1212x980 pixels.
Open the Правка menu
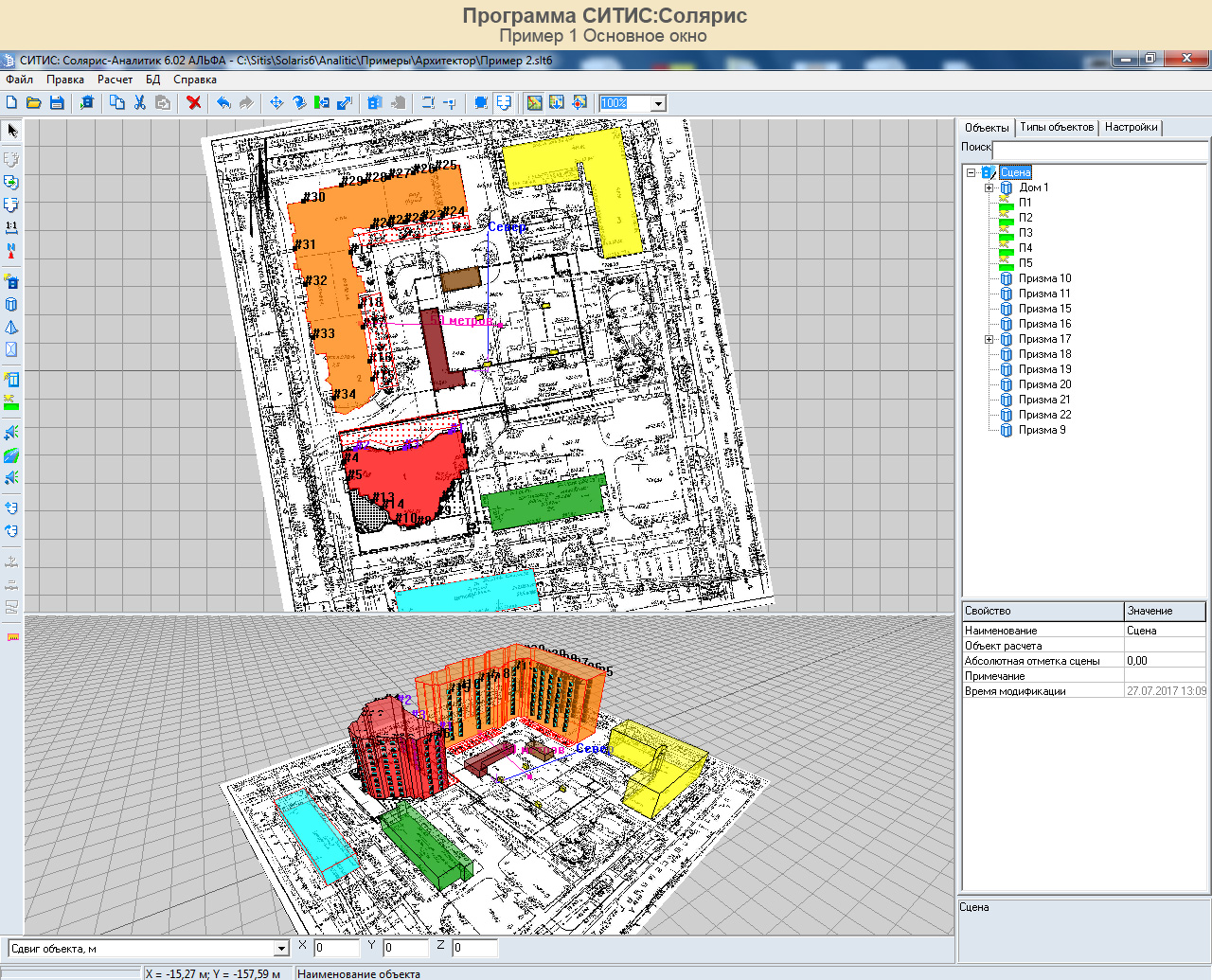click(65, 80)
